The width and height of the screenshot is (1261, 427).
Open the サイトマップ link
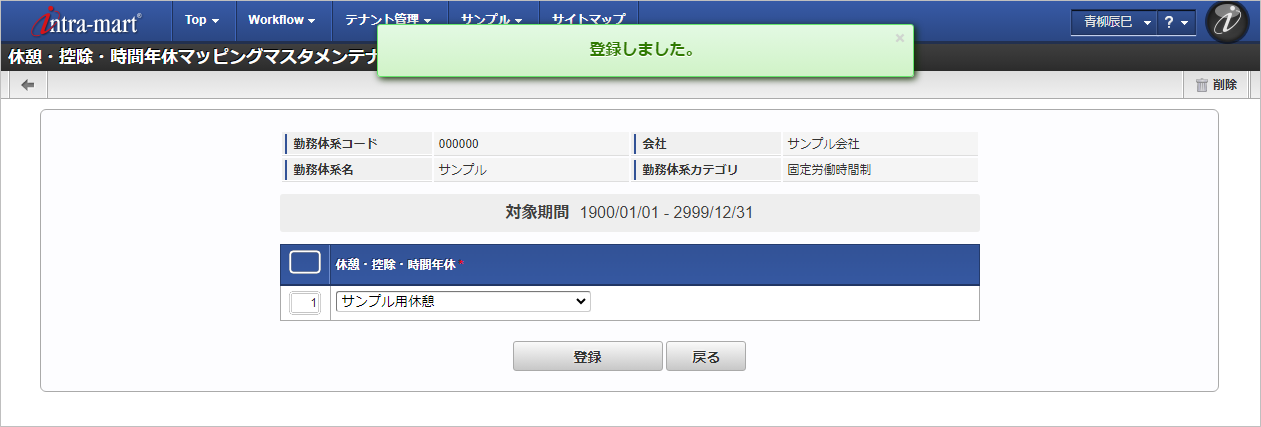click(x=588, y=20)
